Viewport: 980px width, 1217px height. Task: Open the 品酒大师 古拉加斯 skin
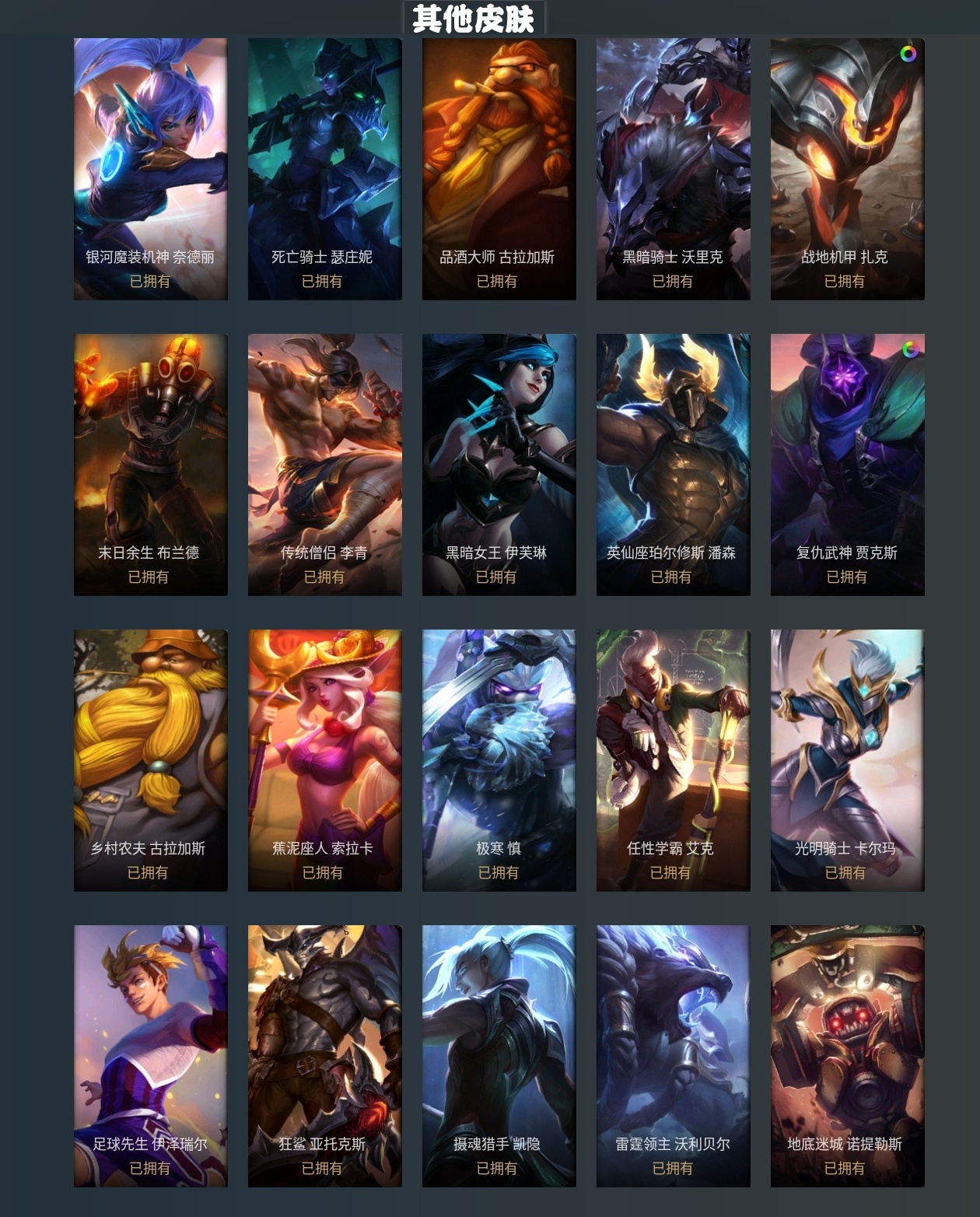[x=499, y=169]
